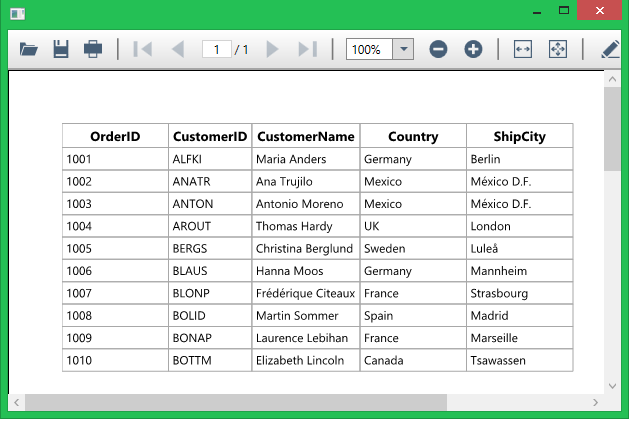The image size is (629, 421).
Task: Fit the page to width
Action: pyautogui.click(x=523, y=49)
